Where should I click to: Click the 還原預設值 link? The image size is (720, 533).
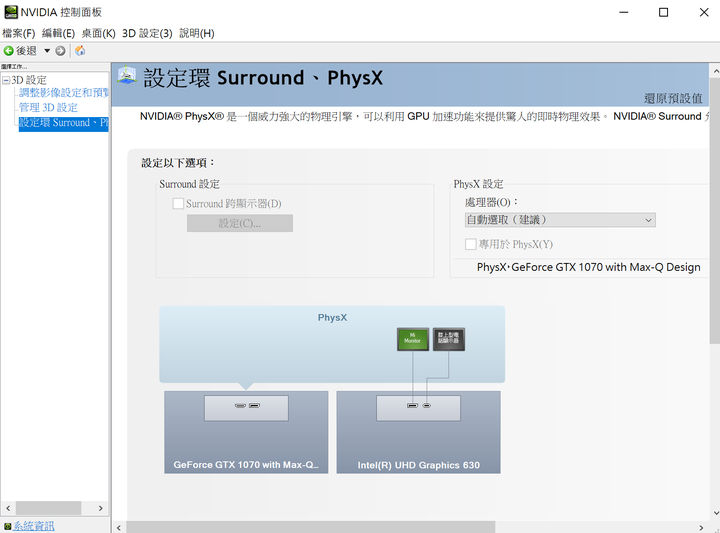pyautogui.click(x=673, y=98)
